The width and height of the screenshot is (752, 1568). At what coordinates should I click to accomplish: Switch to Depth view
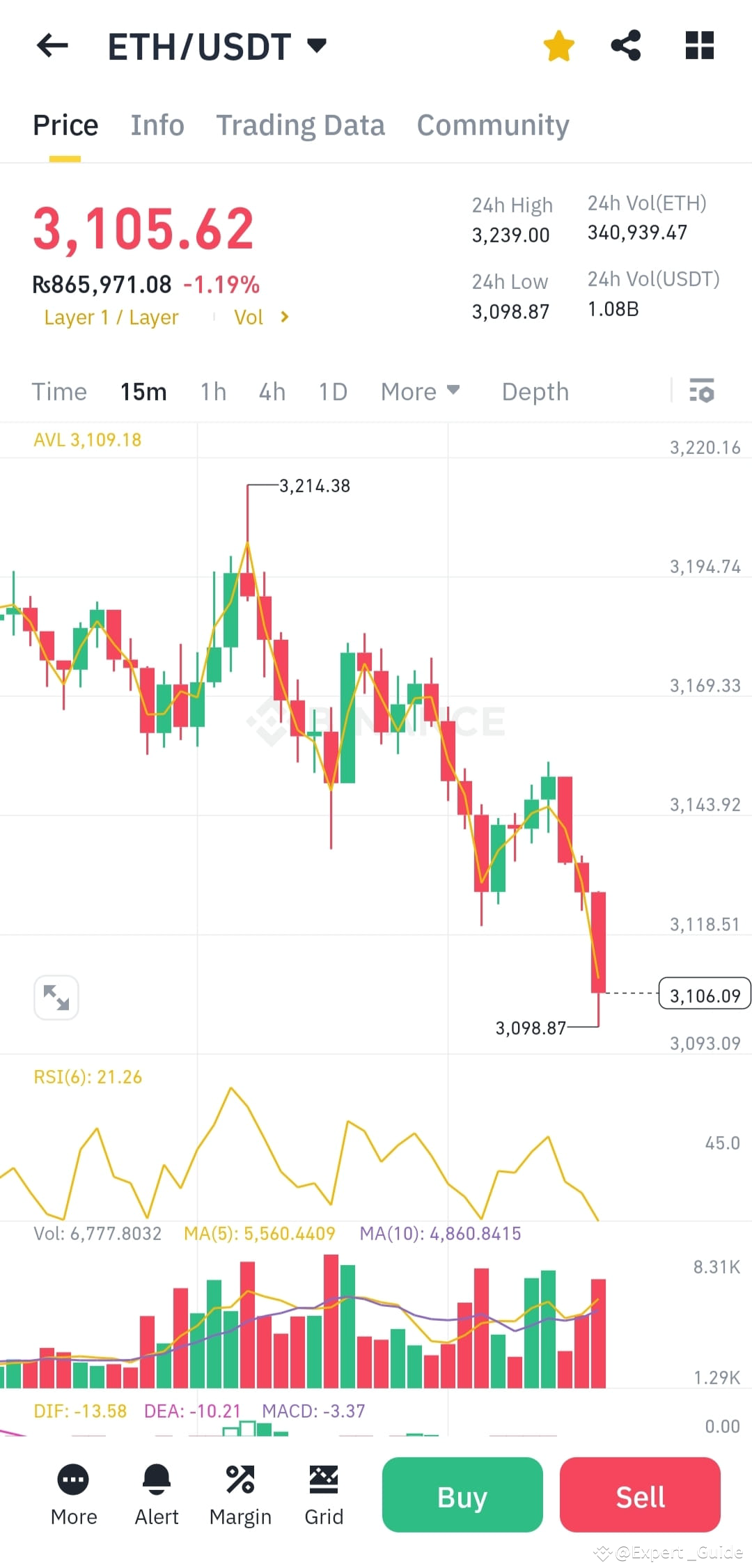click(535, 391)
